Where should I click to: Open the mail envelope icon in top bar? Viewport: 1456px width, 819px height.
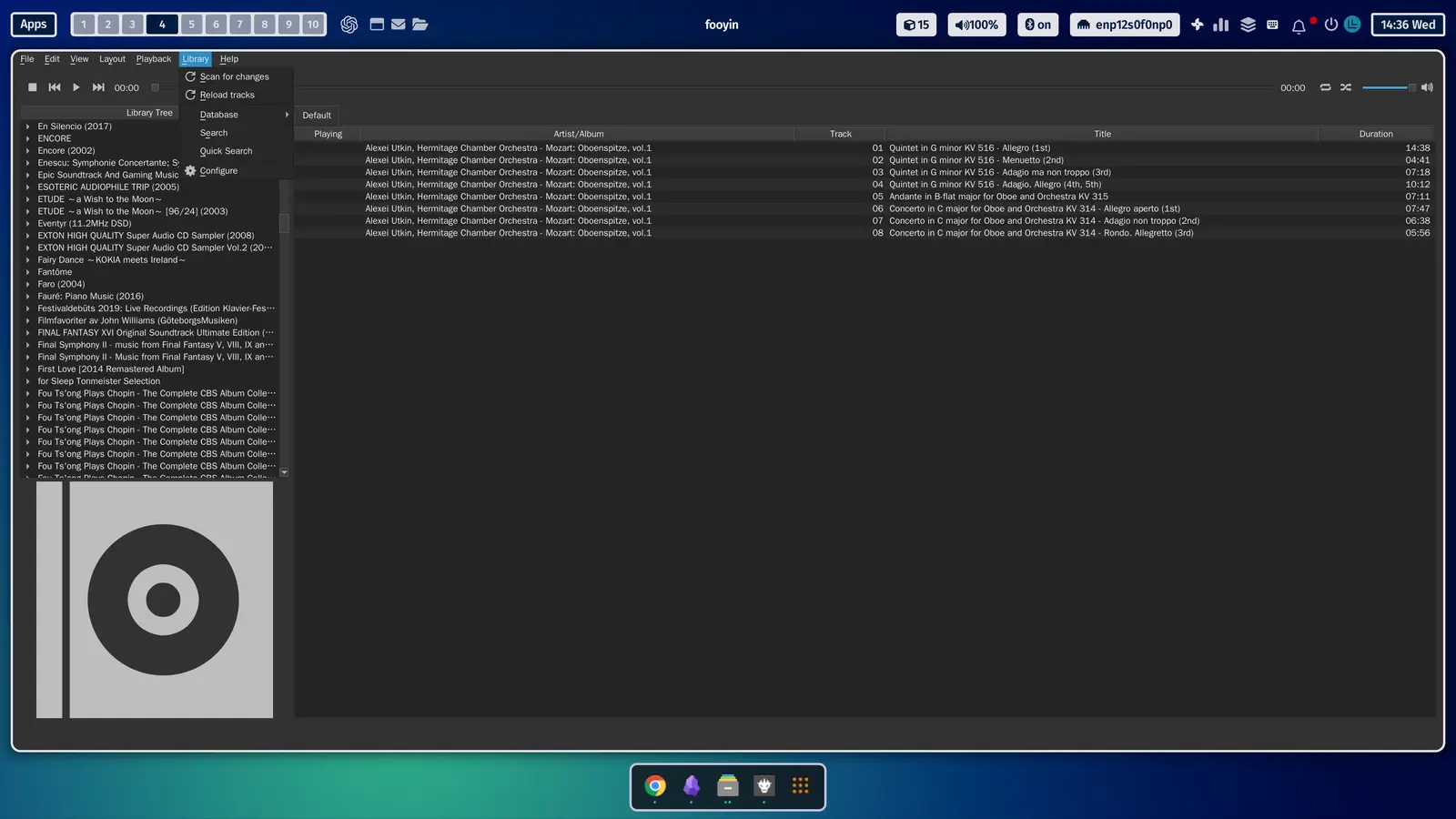pyautogui.click(x=399, y=25)
